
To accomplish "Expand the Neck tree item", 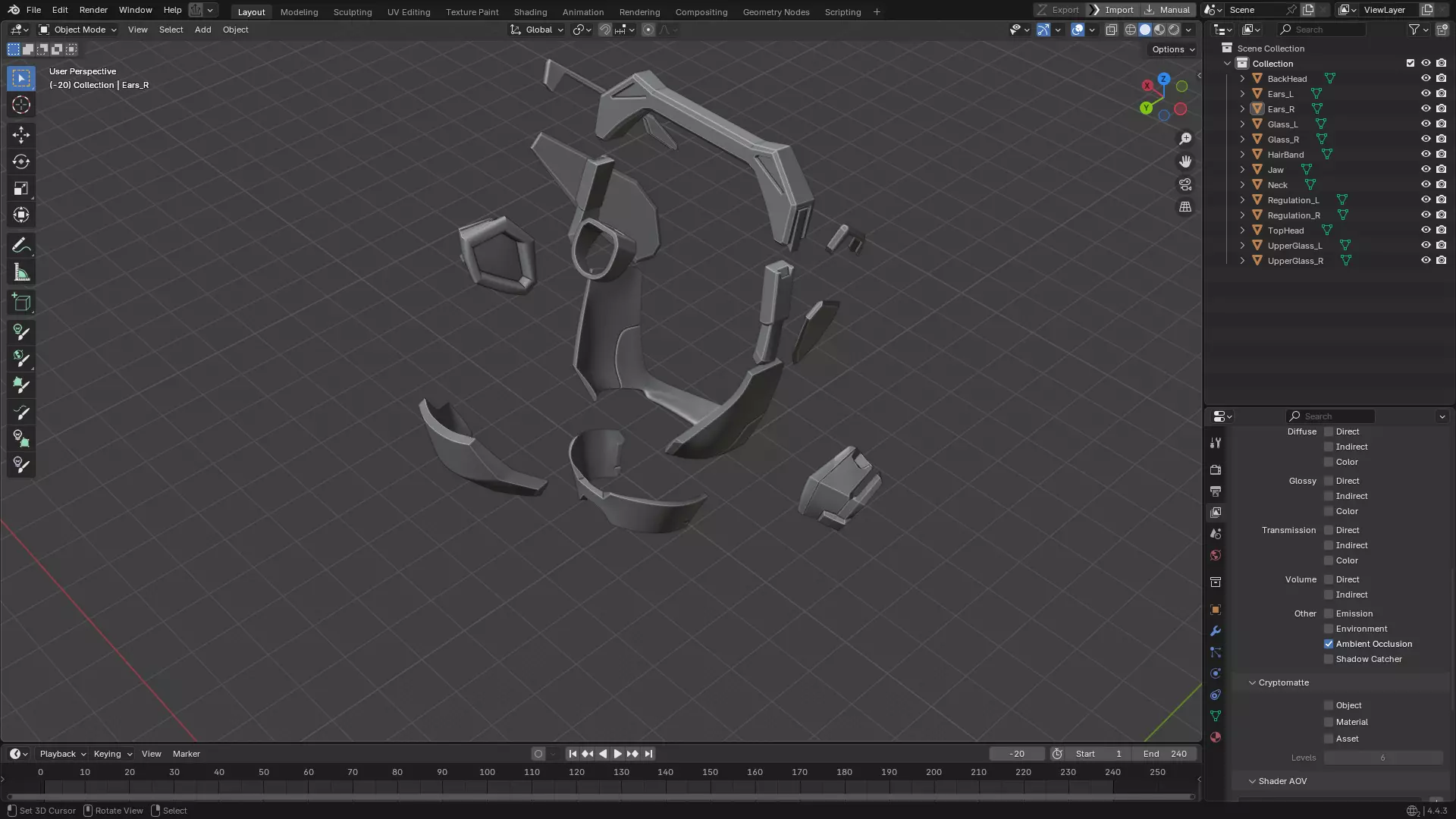I will coord(1242,184).
